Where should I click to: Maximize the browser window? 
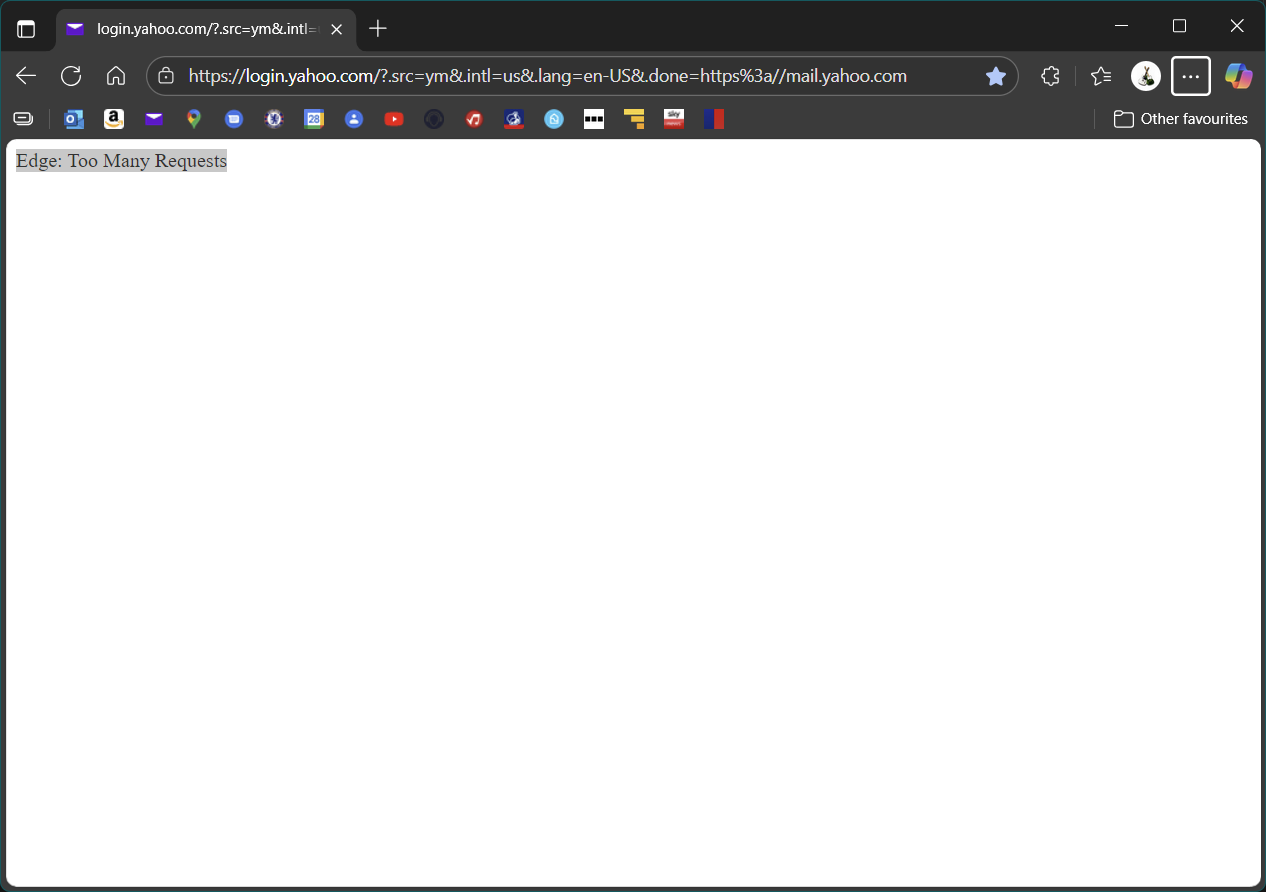click(x=1179, y=26)
